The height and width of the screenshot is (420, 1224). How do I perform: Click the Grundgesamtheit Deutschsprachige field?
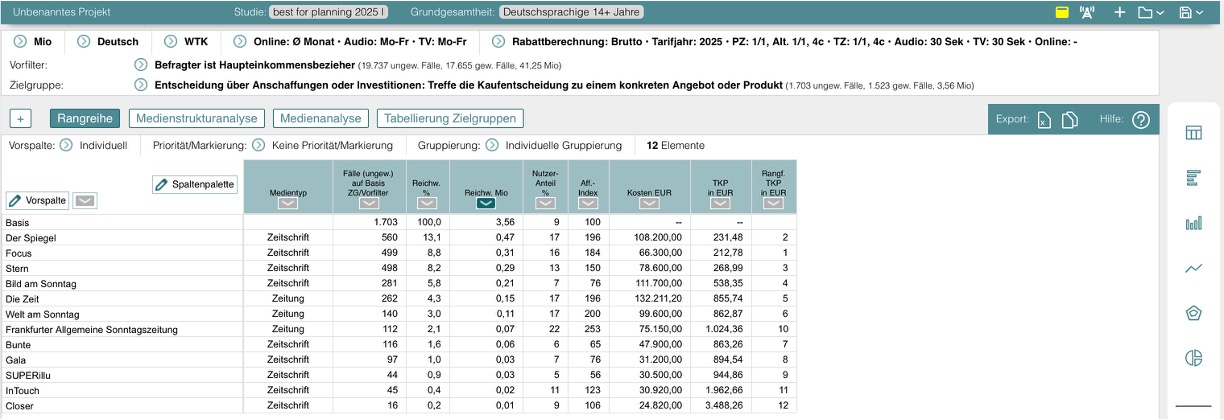tap(571, 13)
